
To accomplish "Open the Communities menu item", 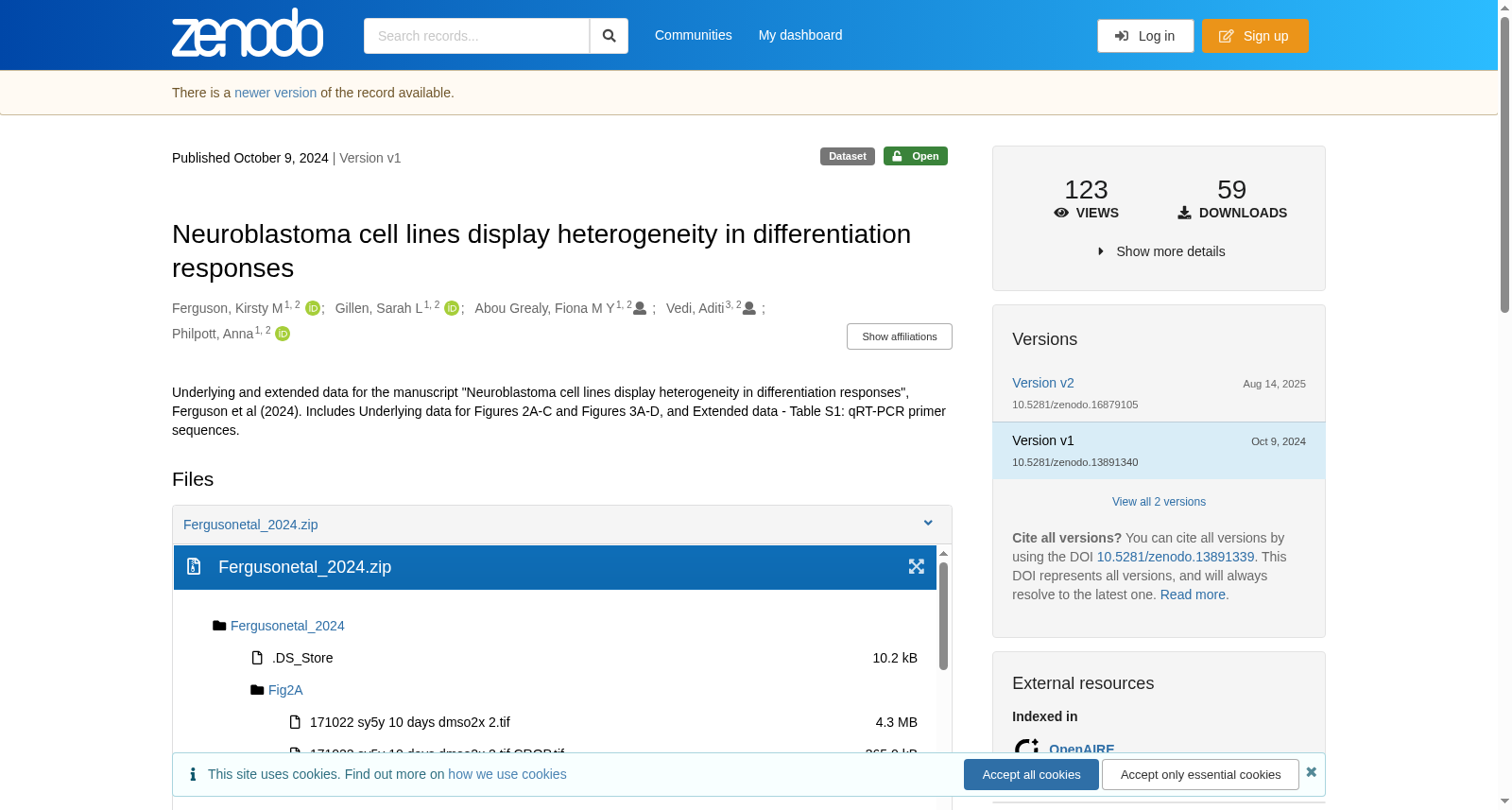I will (694, 35).
